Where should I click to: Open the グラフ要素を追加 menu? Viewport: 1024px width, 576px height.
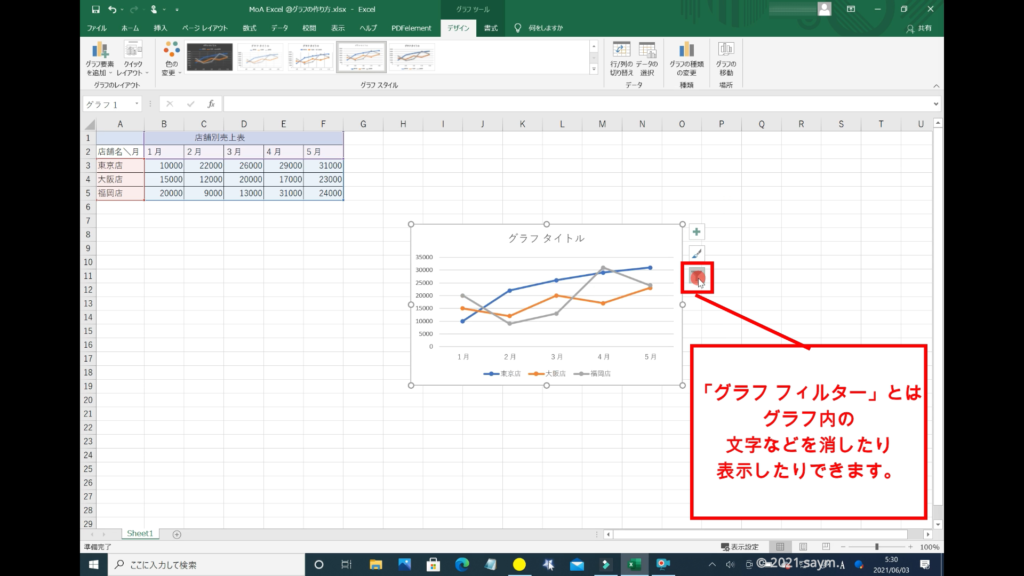point(99,58)
